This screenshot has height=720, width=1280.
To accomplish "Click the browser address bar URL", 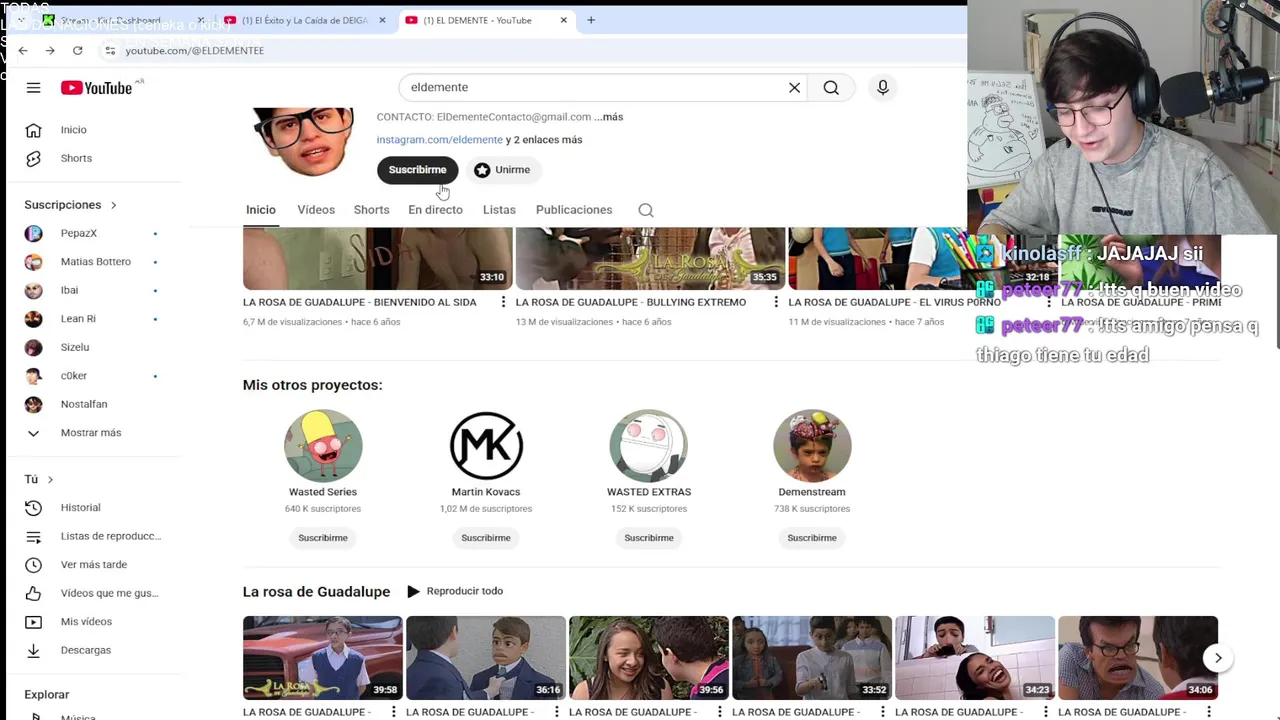I will [195, 50].
